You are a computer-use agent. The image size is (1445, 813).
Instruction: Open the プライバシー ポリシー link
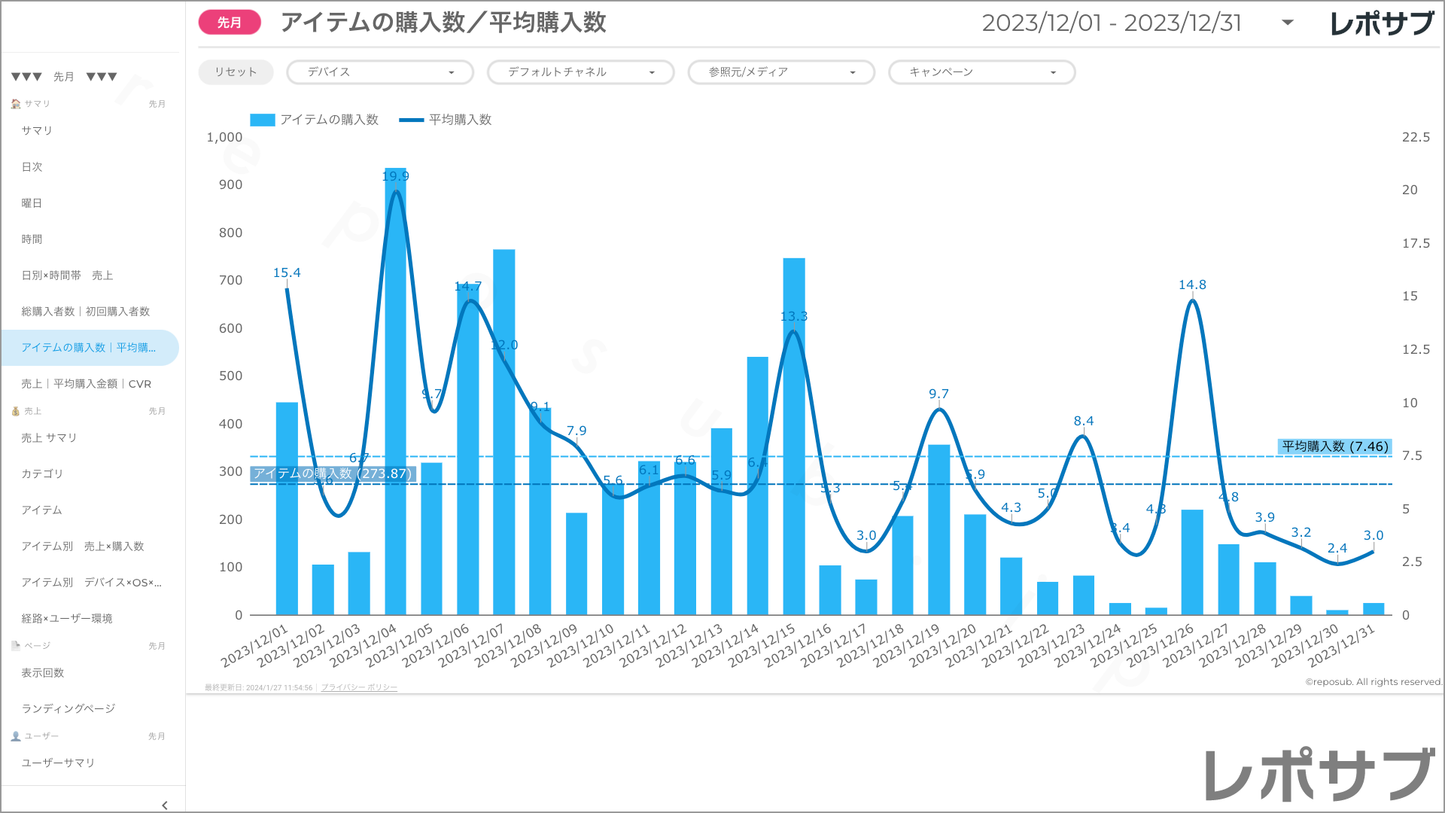click(359, 688)
